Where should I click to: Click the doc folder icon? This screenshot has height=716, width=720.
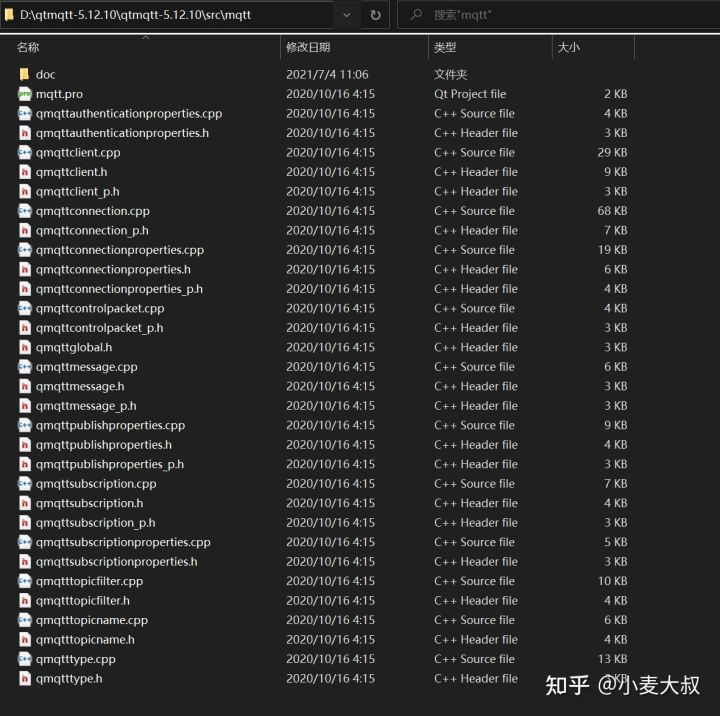tap(24, 74)
